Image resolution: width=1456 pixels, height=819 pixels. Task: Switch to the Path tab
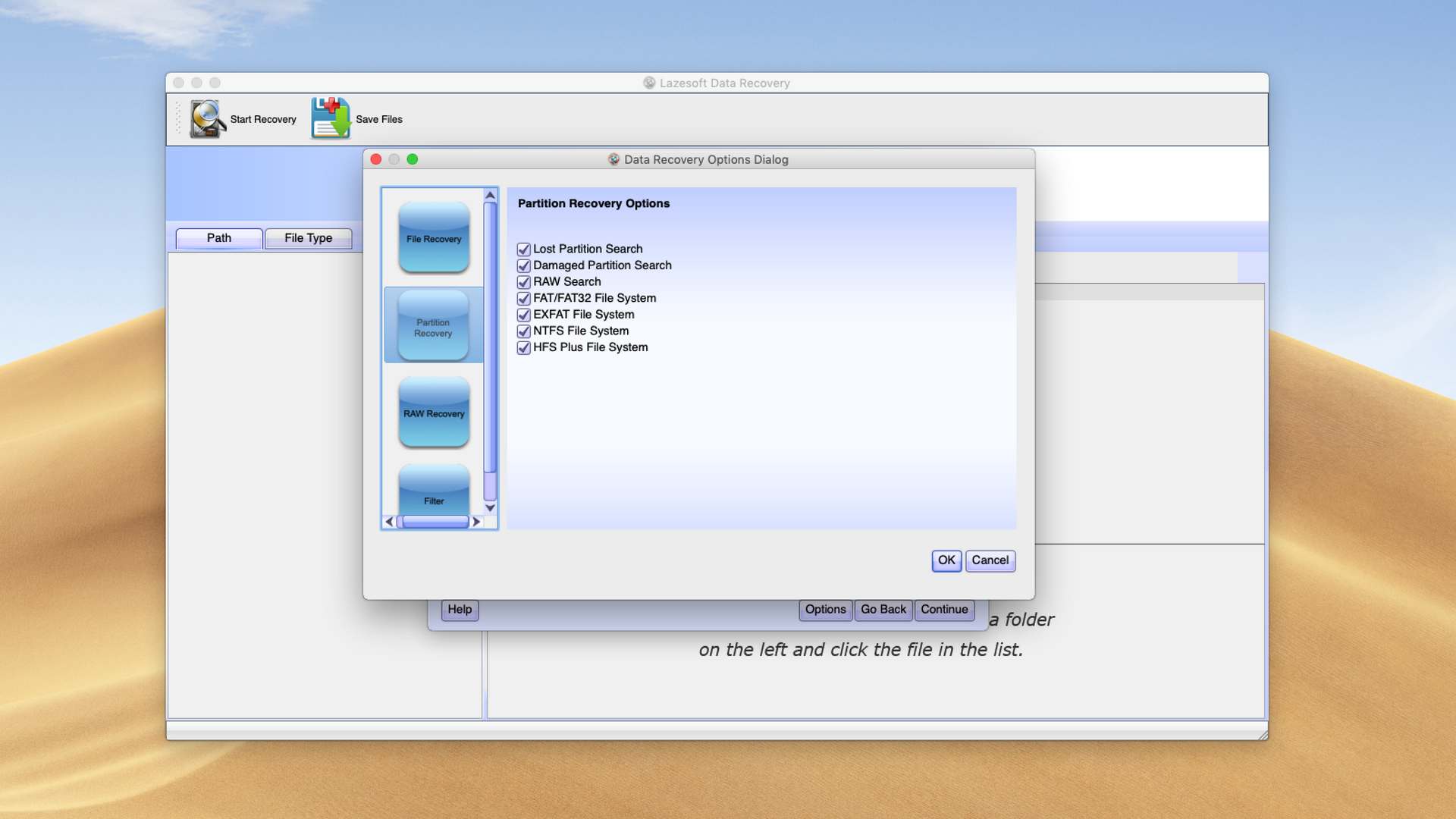219,238
